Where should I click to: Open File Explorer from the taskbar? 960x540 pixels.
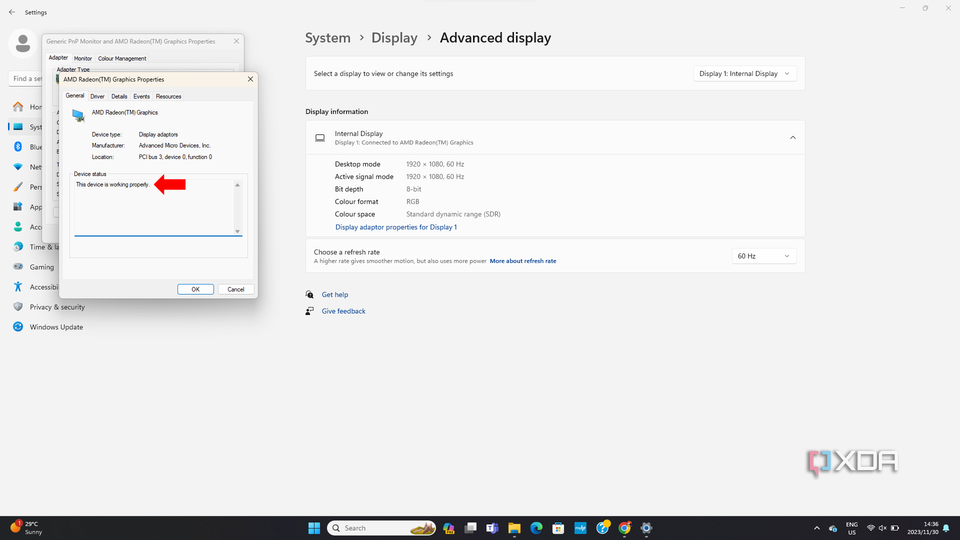[x=514, y=528]
